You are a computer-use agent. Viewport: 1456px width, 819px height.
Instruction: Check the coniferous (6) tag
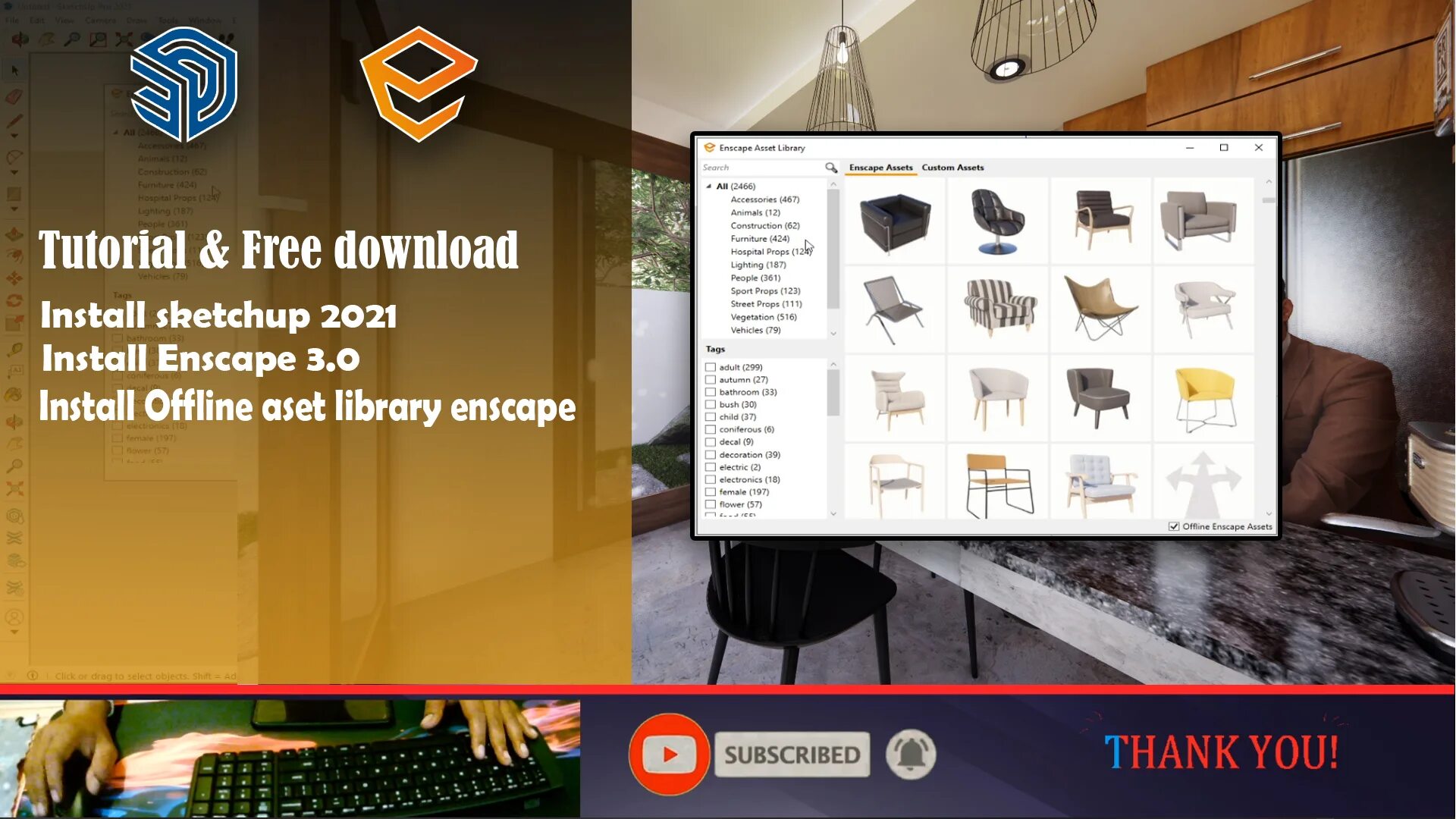pos(711,429)
